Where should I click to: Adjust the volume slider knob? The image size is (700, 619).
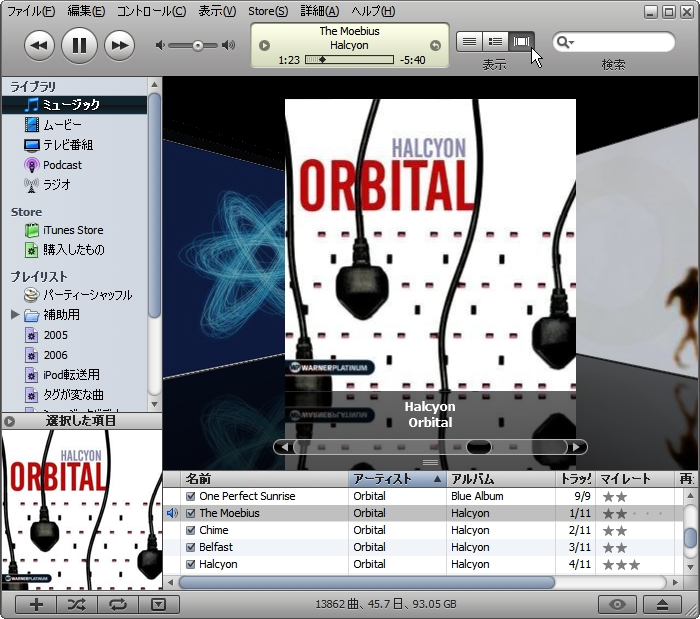click(x=198, y=46)
